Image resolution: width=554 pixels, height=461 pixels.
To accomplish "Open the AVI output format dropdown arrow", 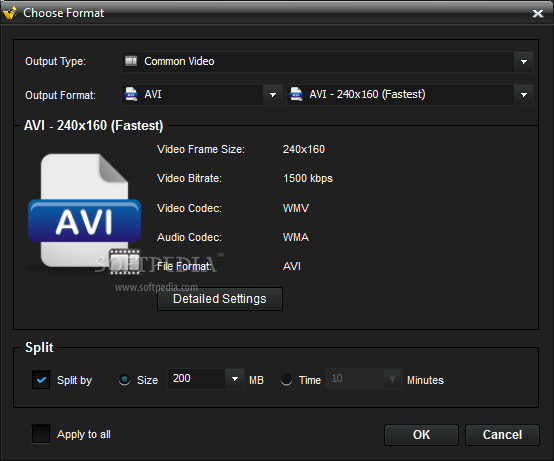I will (x=272, y=95).
